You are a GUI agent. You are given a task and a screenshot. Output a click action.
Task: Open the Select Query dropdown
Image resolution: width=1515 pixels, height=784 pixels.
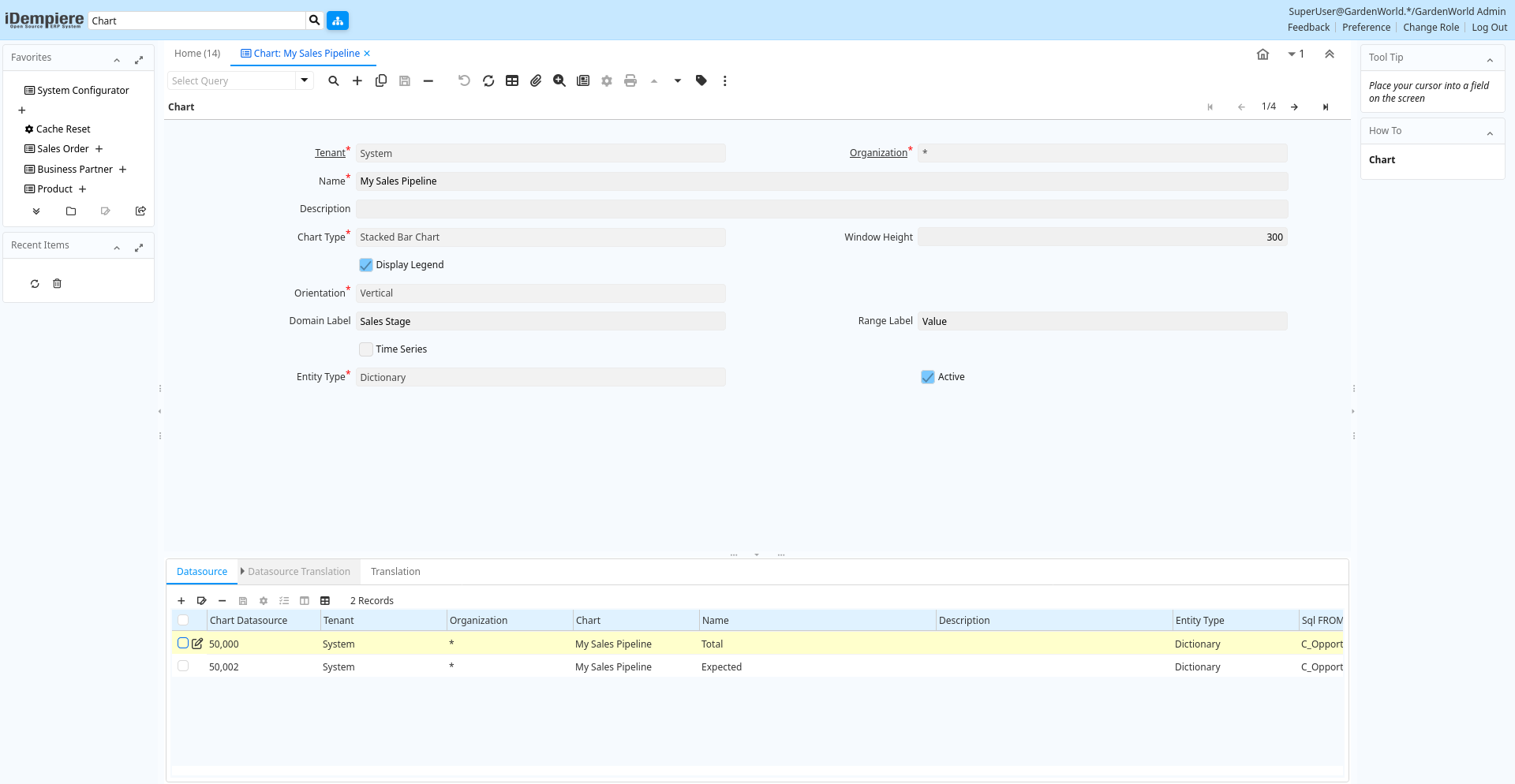pyautogui.click(x=305, y=80)
